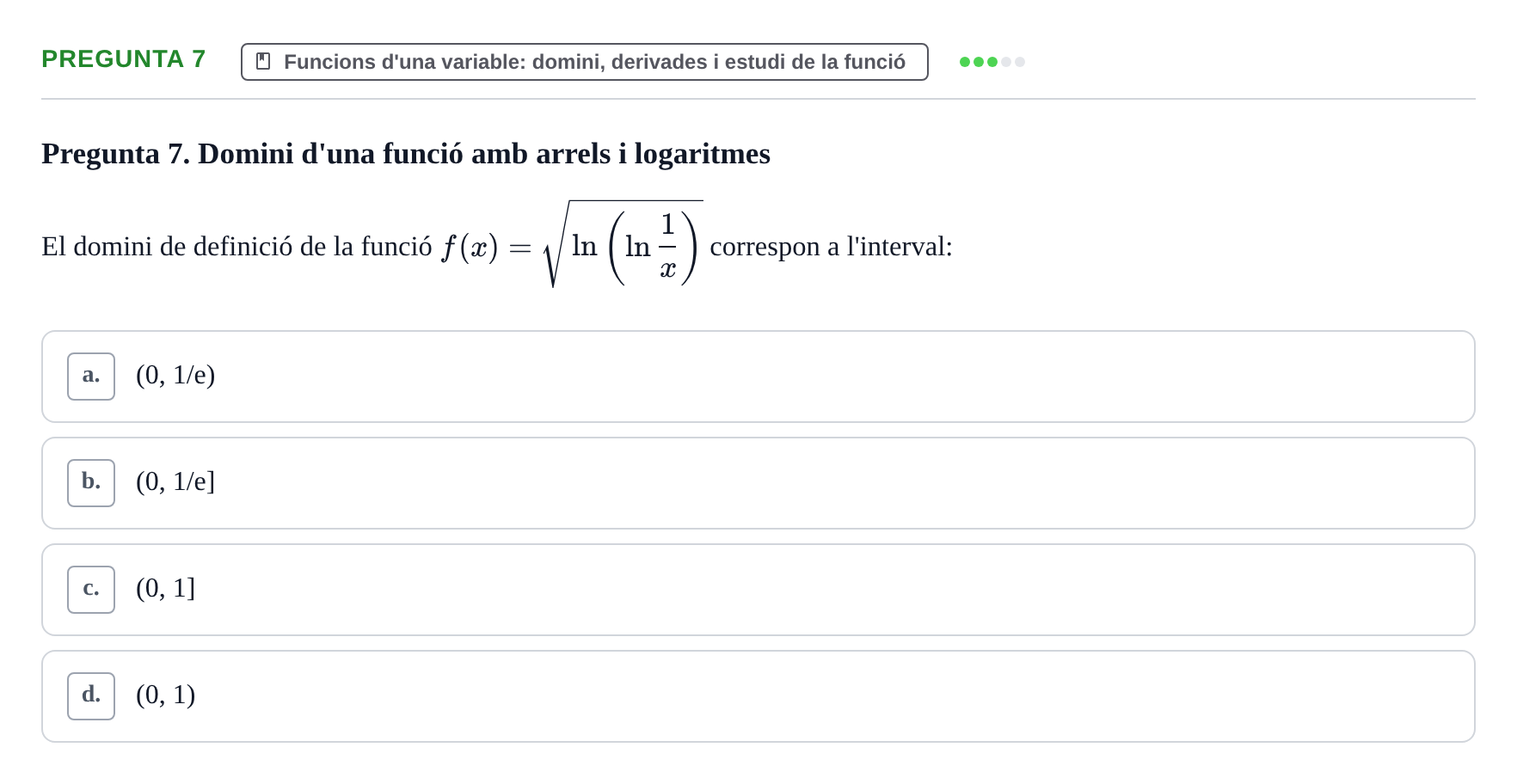The height and width of the screenshot is (784, 1517).
Task: Click the answer text '(0, 1/e)'
Action: [x=175, y=375]
